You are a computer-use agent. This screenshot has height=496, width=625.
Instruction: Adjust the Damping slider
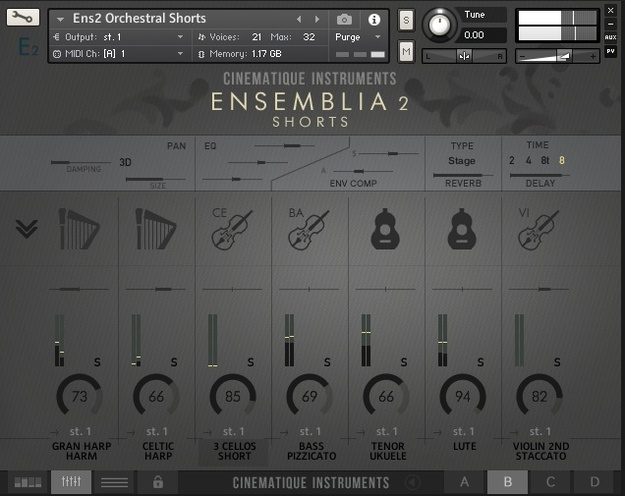click(81, 162)
